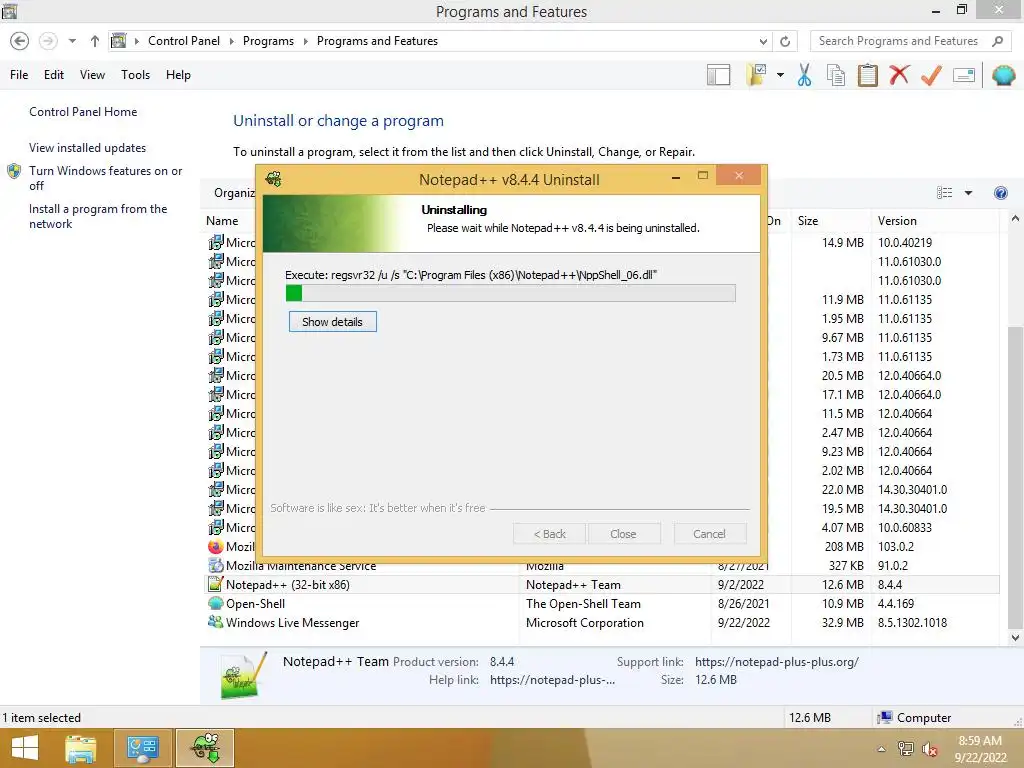The image size is (1024, 768).
Task: Open the Help menu
Action: click(178, 74)
